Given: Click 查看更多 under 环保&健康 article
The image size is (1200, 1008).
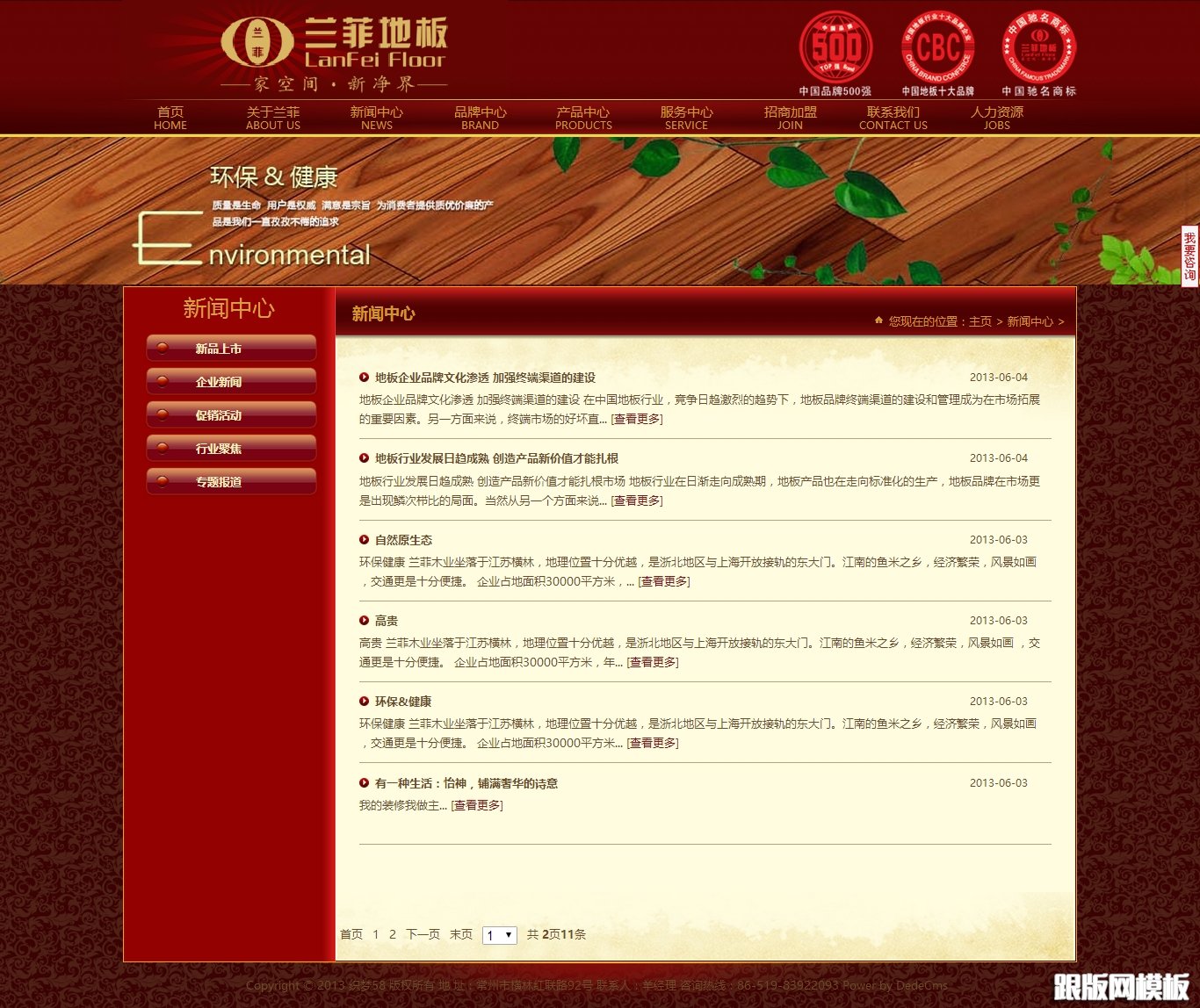Looking at the screenshot, I should 653,743.
